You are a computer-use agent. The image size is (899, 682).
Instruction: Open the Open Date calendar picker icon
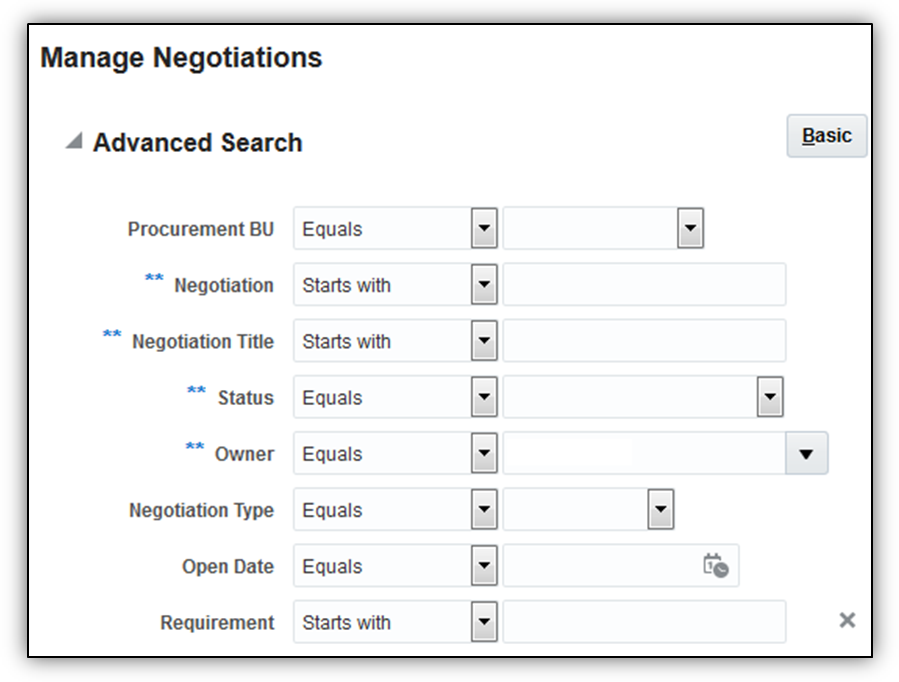715,566
